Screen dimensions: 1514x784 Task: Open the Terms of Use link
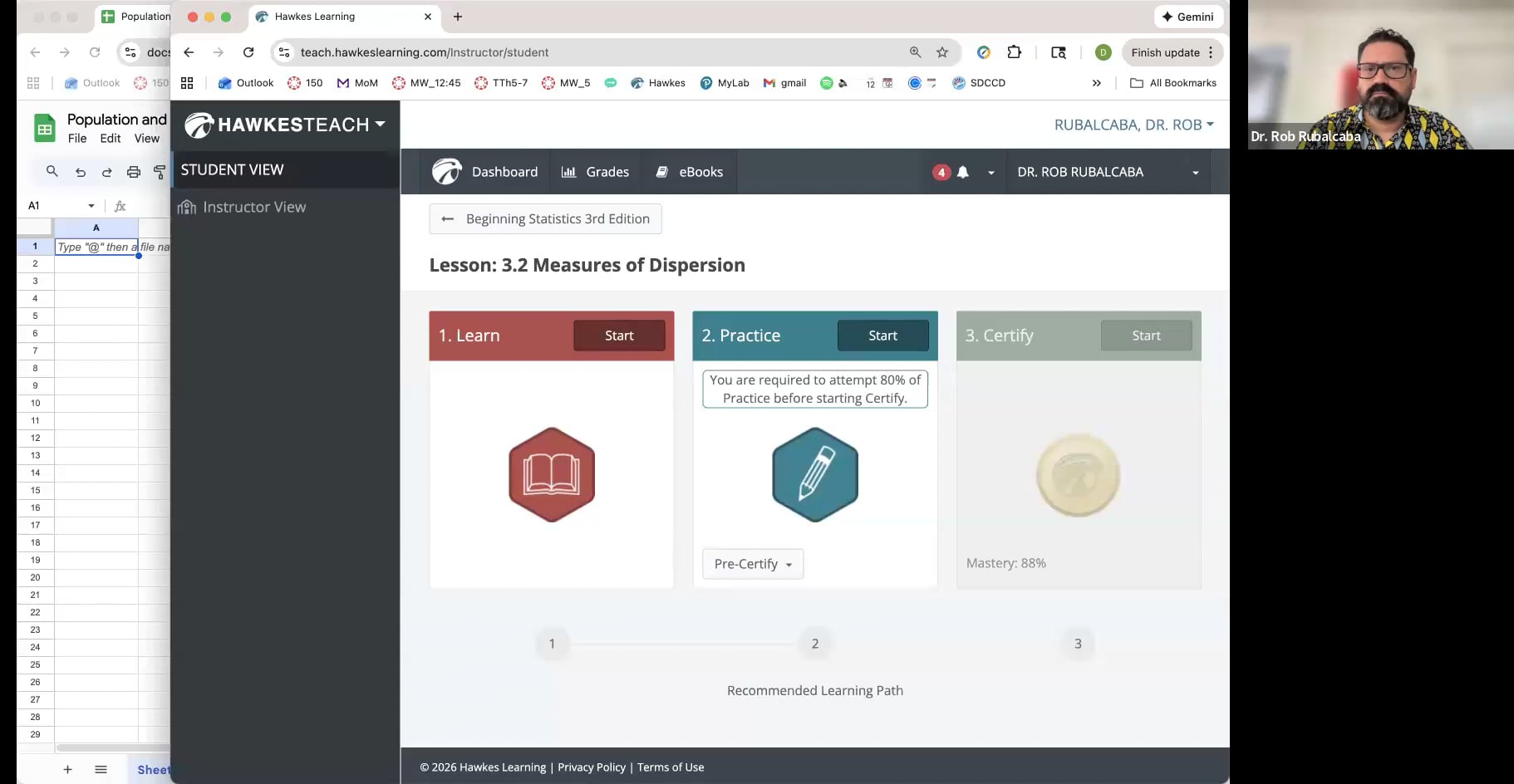(671, 767)
